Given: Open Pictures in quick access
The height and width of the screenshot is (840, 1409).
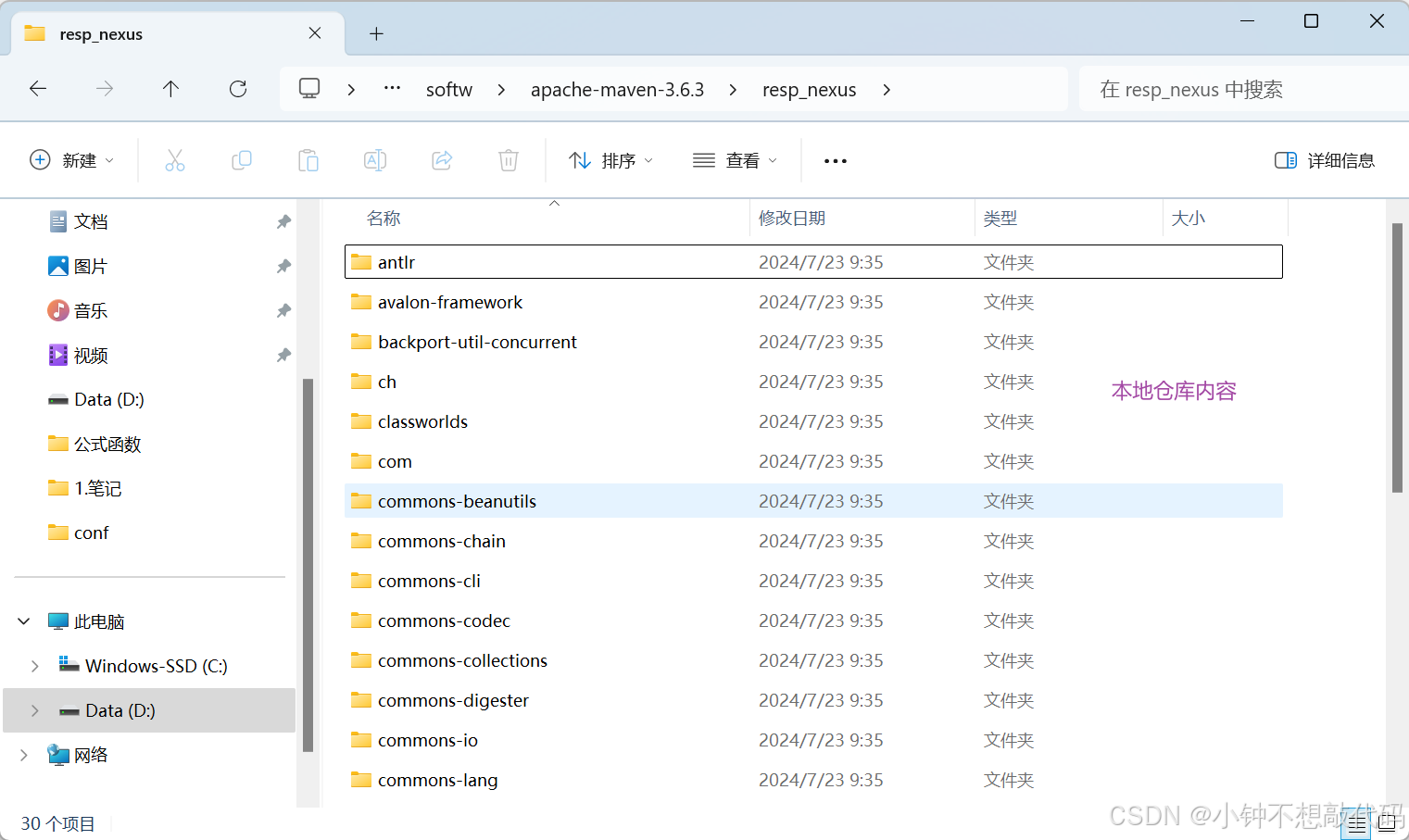Looking at the screenshot, I should (91, 266).
